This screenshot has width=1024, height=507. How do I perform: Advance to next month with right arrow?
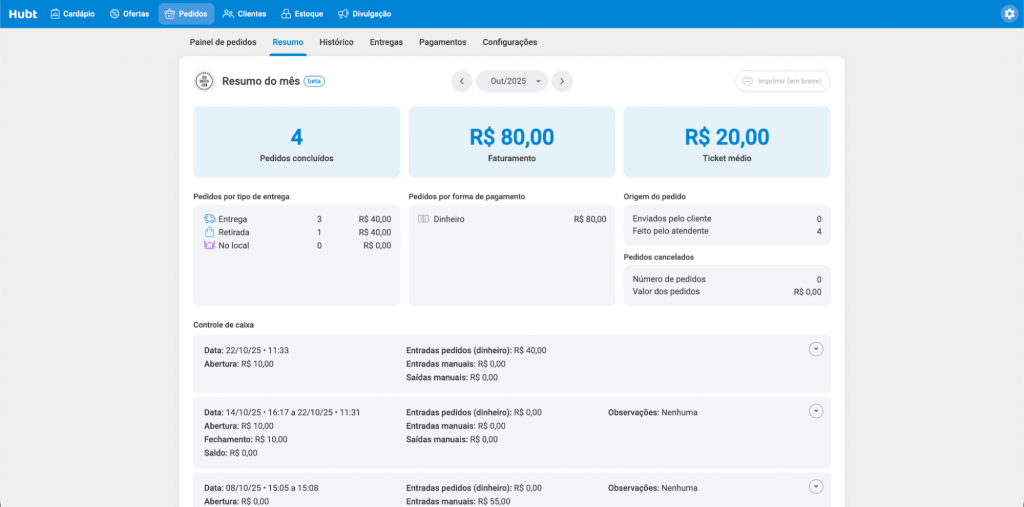[562, 82]
